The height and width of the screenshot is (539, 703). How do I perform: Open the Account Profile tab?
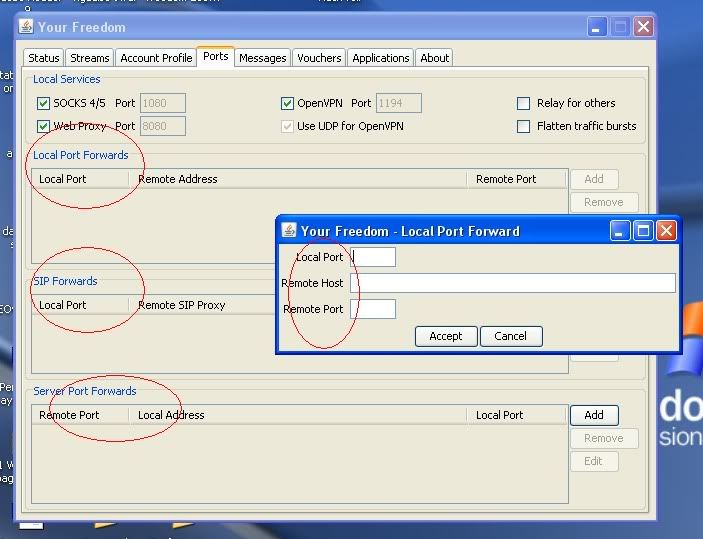[x=156, y=58]
